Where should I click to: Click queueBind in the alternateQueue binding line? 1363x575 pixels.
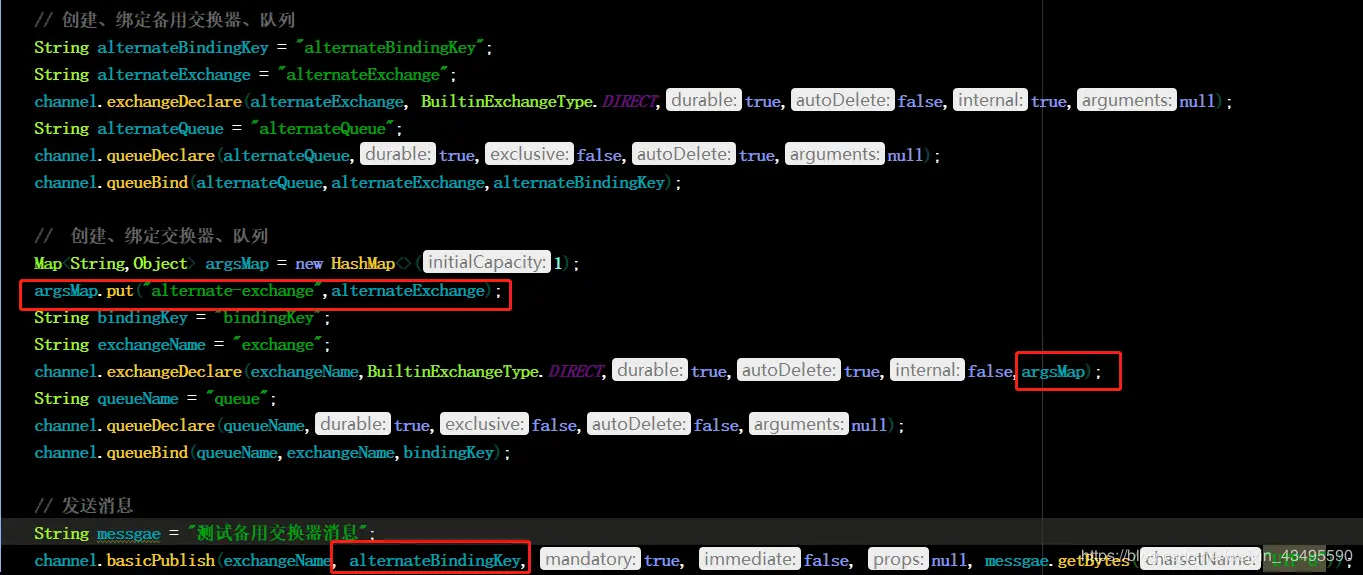(147, 182)
